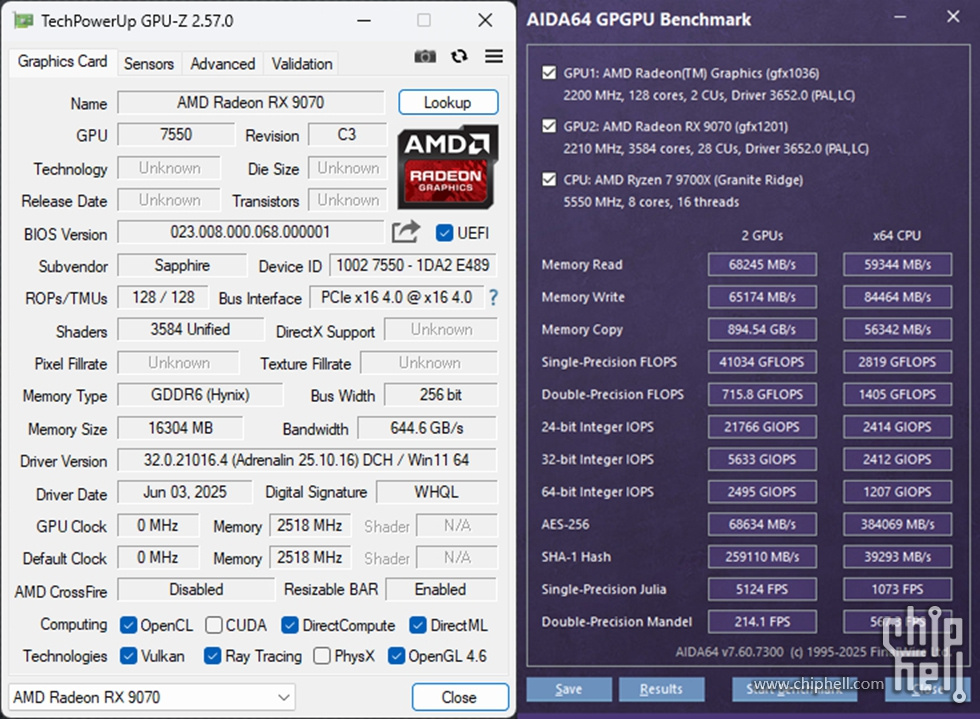Click the Revision field C3
The width and height of the screenshot is (980, 719).
(347, 134)
